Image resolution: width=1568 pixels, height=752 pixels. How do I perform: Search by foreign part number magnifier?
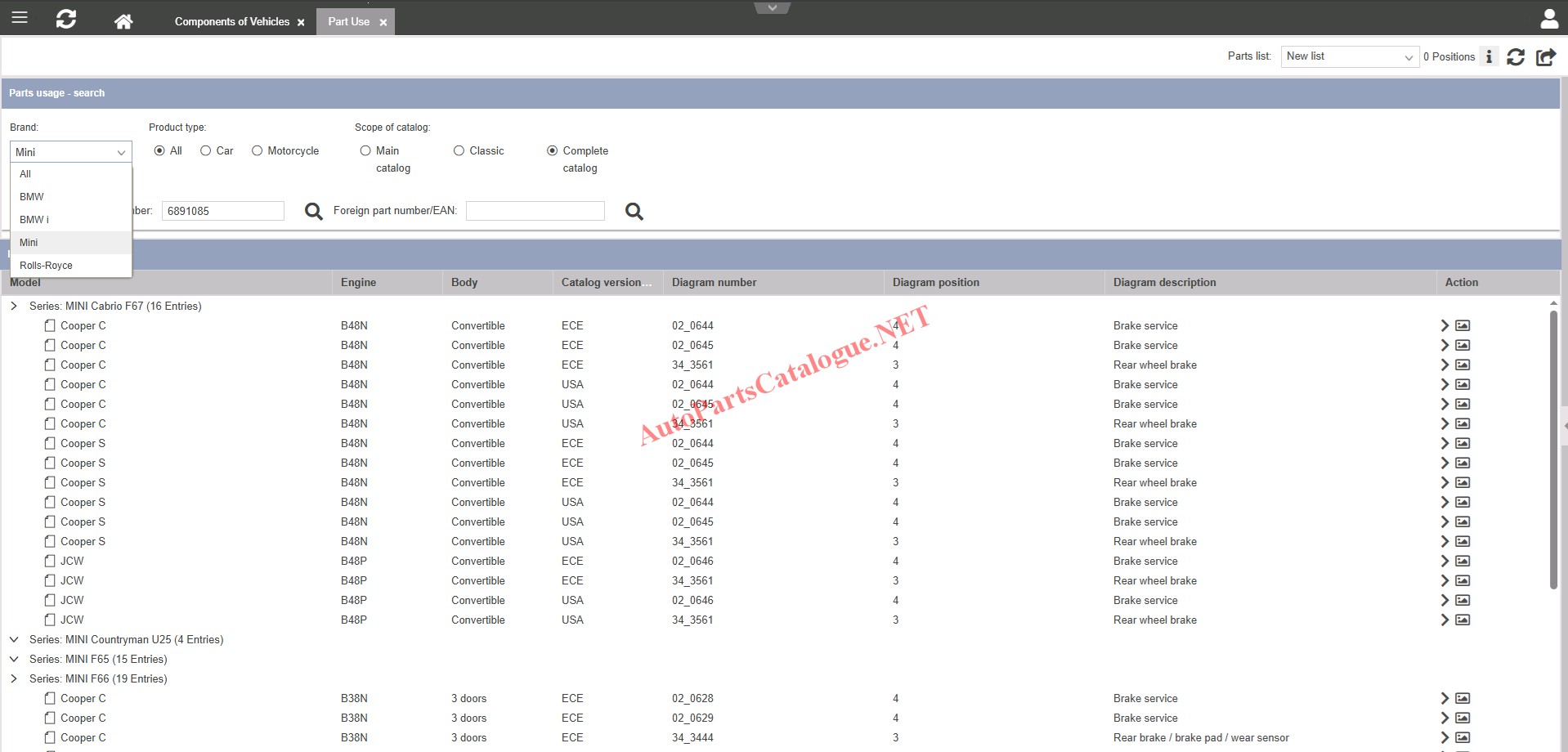tap(634, 212)
